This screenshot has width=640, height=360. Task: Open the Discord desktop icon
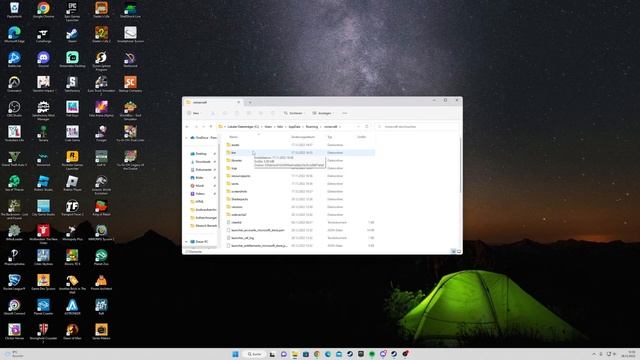click(43, 59)
